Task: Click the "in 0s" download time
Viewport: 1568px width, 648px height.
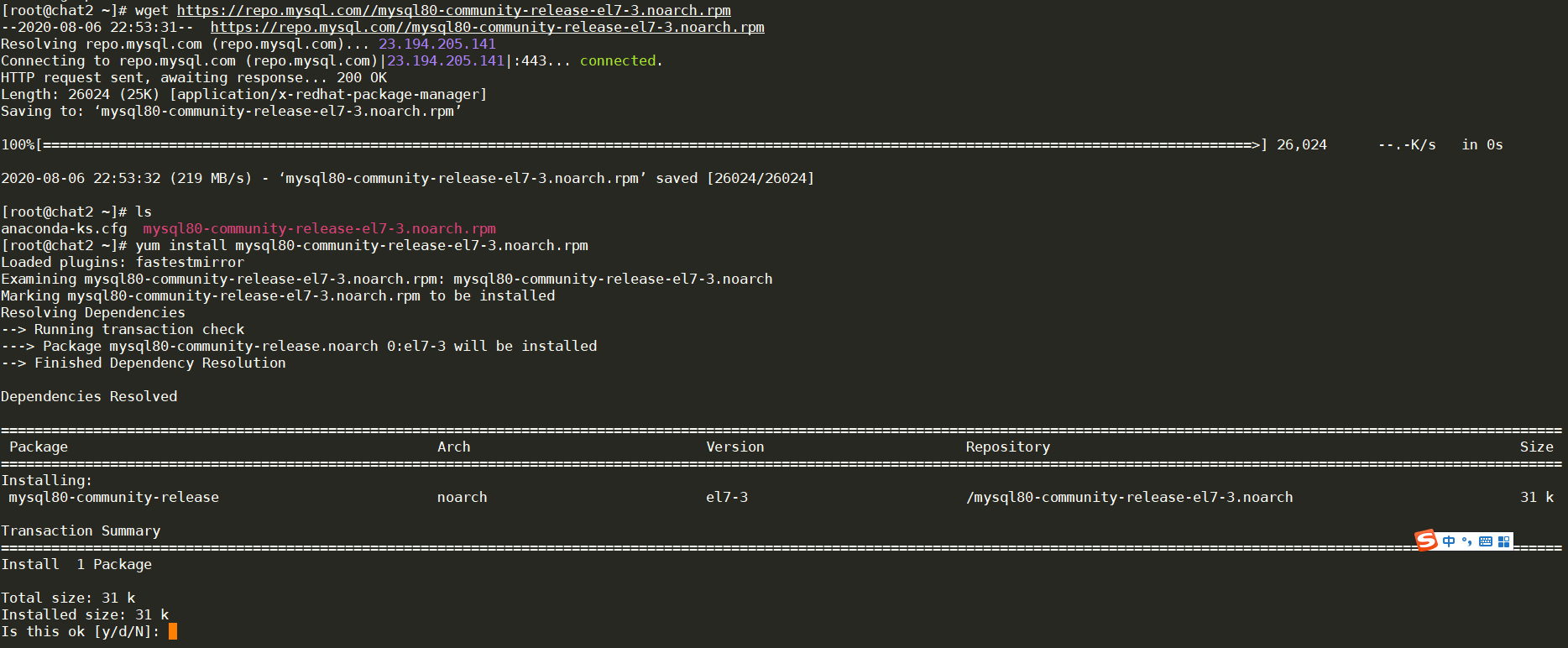Action: [x=1482, y=144]
